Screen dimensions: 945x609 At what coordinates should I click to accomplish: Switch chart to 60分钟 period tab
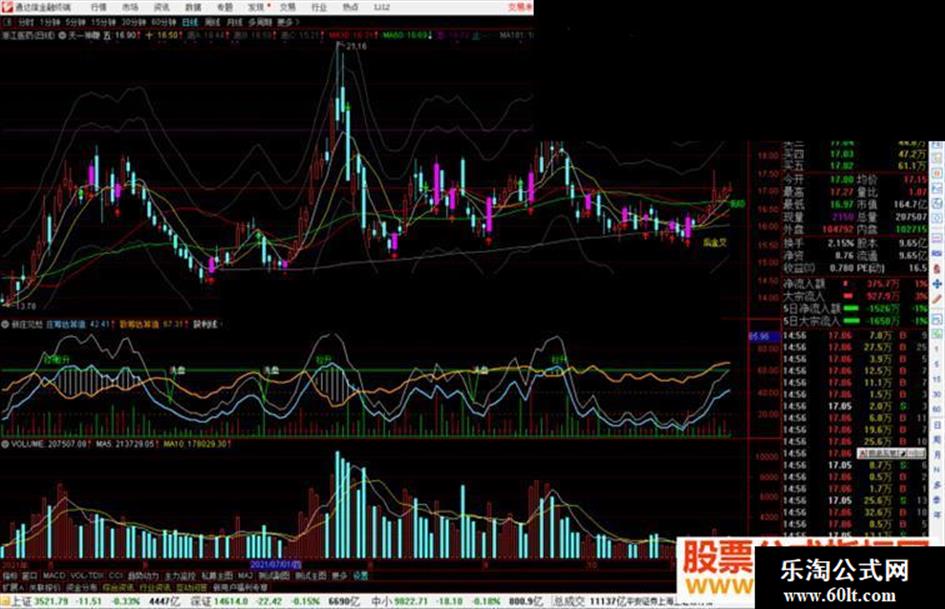tap(164, 22)
